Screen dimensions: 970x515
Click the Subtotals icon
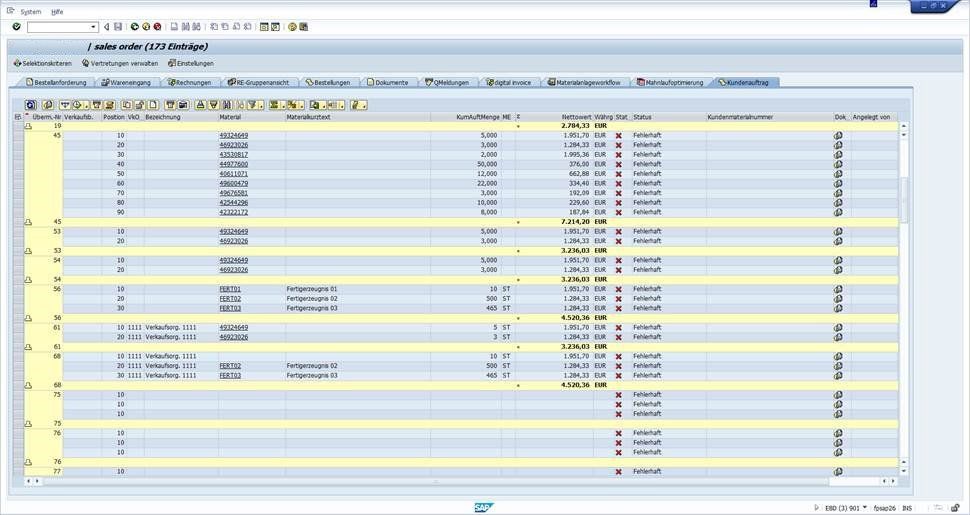point(293,105)
